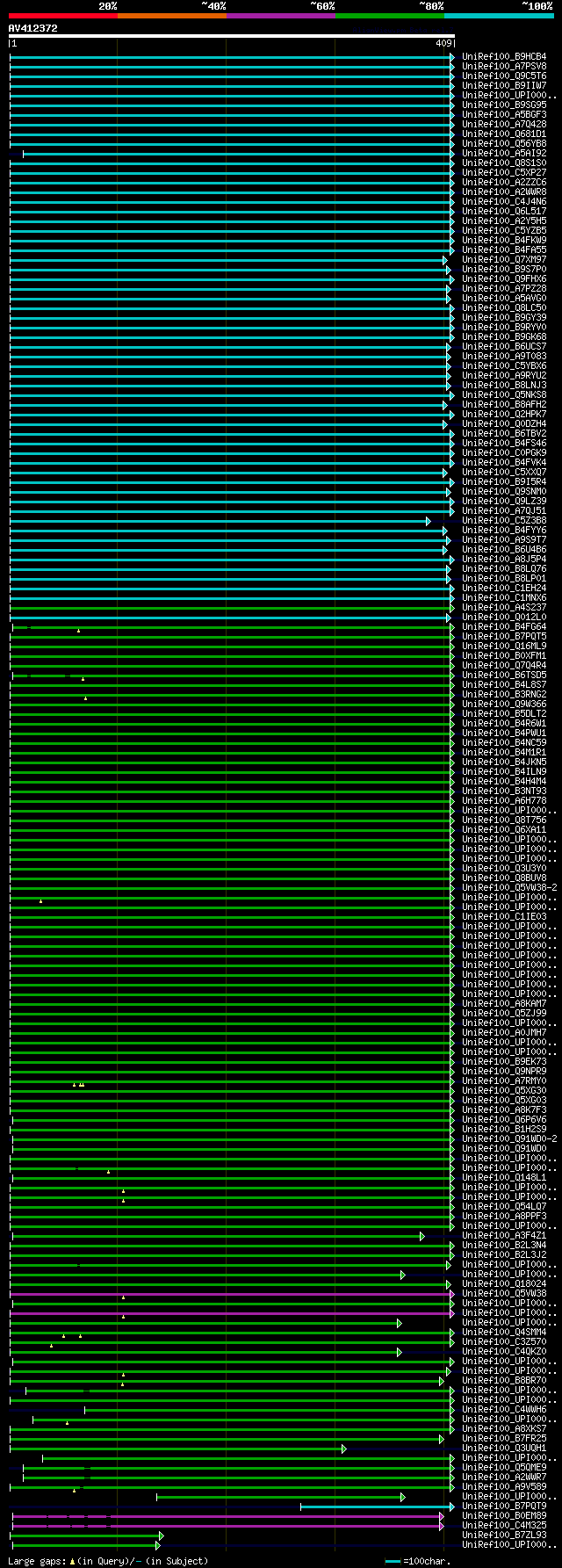
Task: Open hit UniRef100_B9SG95
Action: [504, 105]
